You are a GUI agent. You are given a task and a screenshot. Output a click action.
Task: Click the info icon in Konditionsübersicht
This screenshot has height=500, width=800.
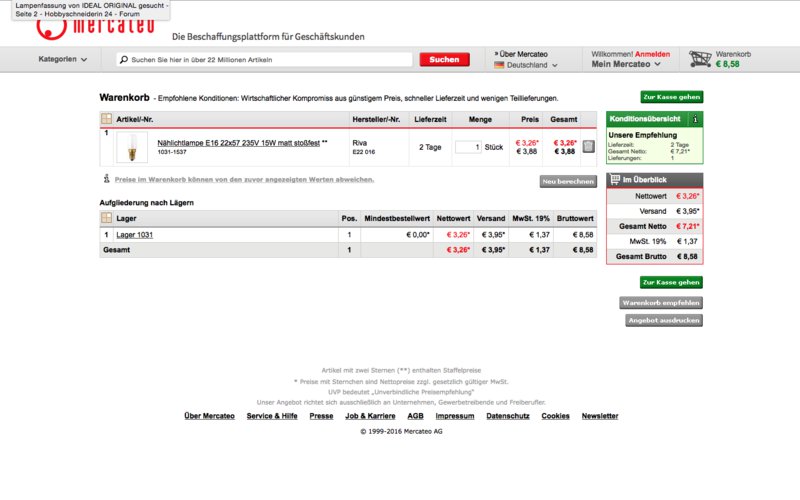tap(695, 119)
